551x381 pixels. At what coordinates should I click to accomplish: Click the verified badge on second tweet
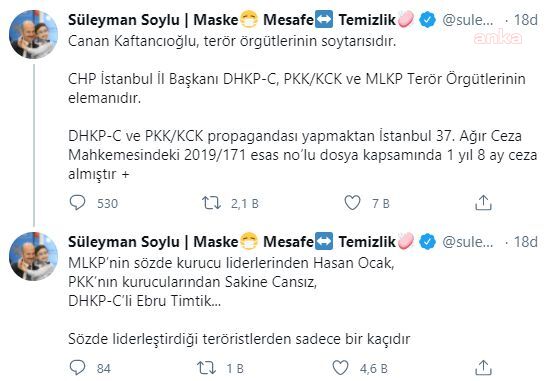(427, 242)
